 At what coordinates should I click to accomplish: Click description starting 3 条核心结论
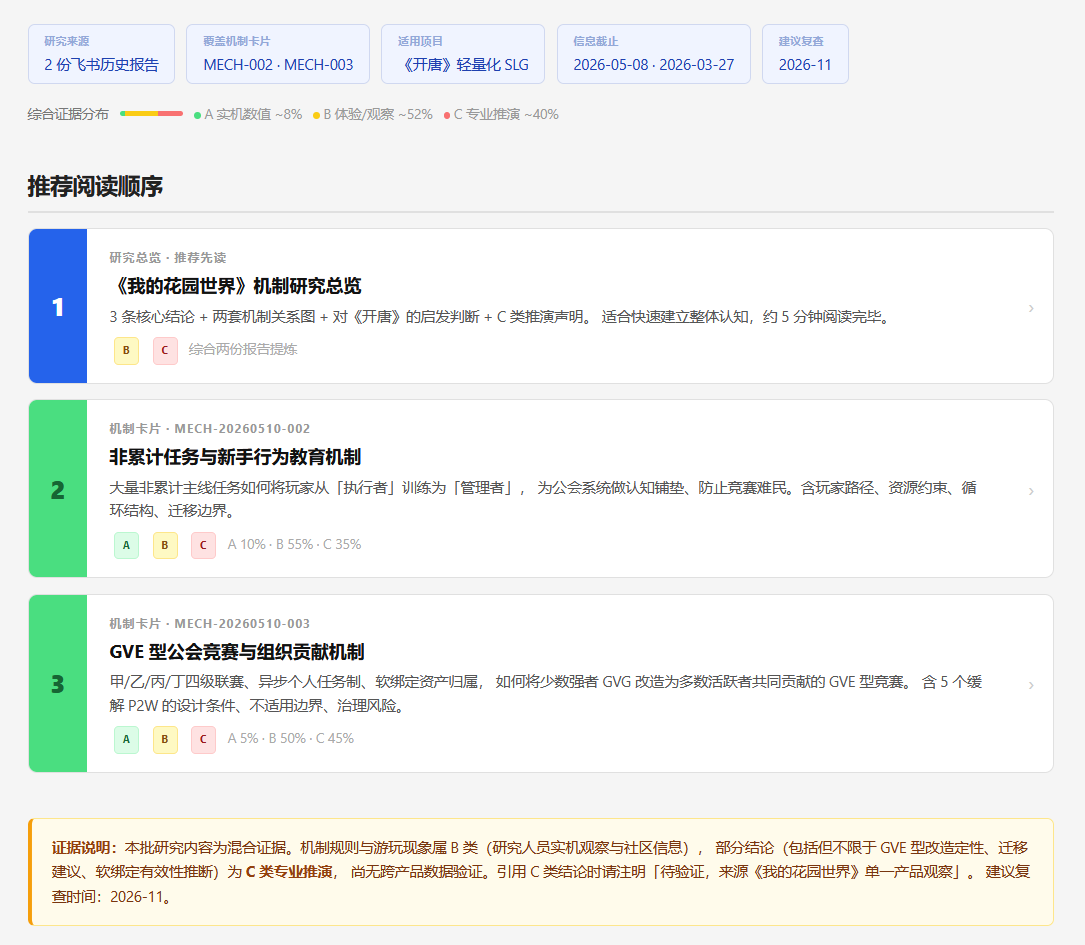pyautogui.click(x=500, y=316)
